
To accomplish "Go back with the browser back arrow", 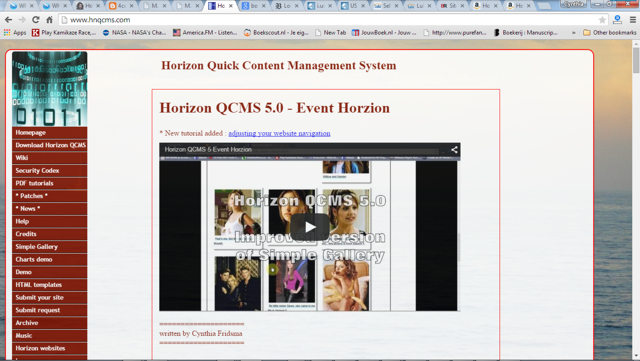I will [x=8, y=20].
